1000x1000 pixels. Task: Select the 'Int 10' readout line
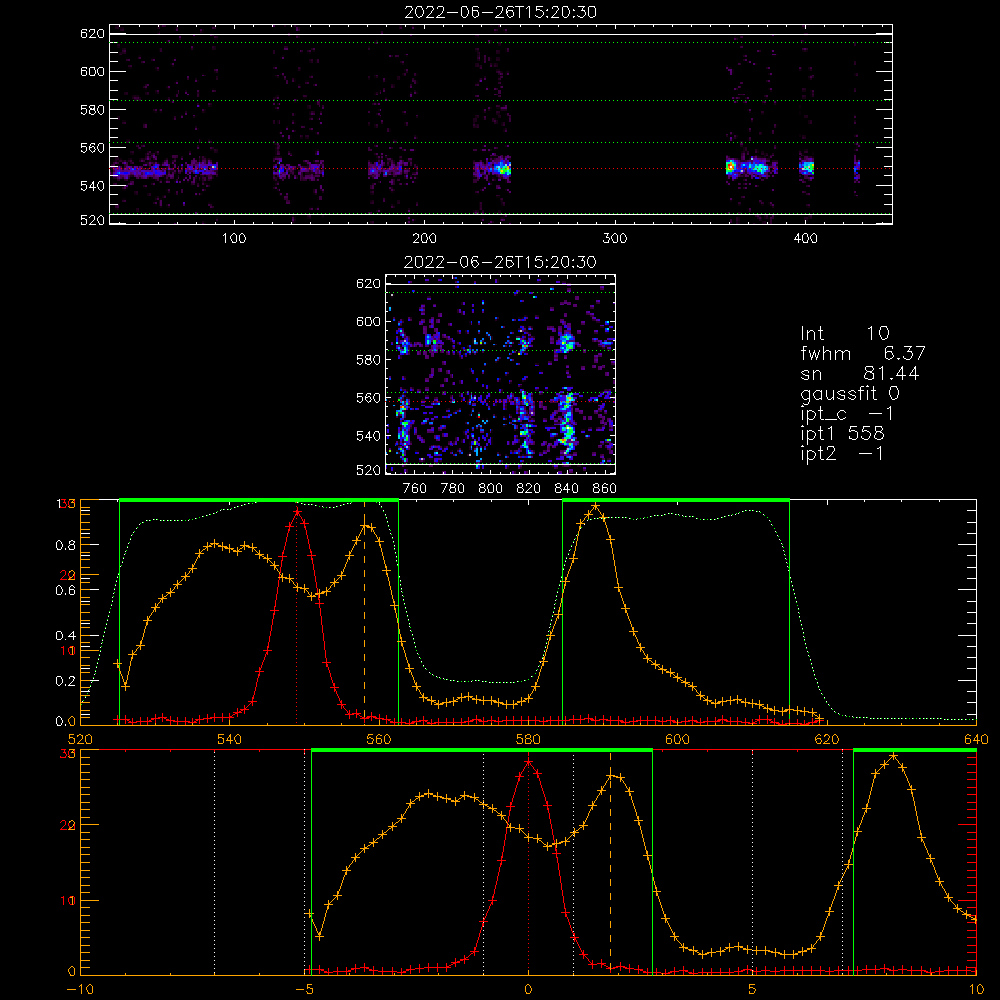845,333
